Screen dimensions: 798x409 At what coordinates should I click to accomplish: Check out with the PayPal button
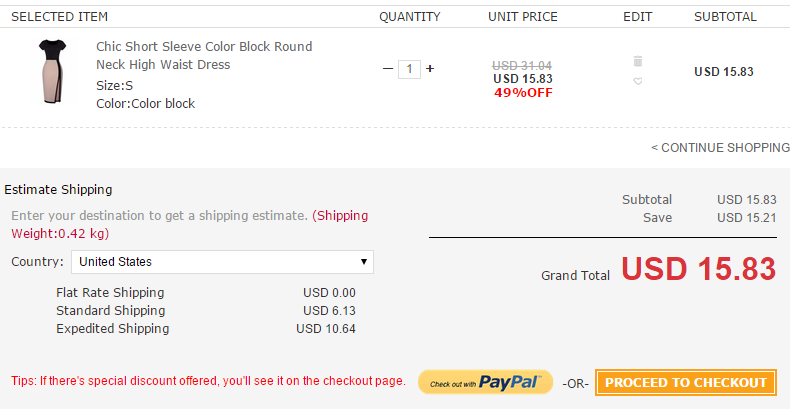(485, 382)
